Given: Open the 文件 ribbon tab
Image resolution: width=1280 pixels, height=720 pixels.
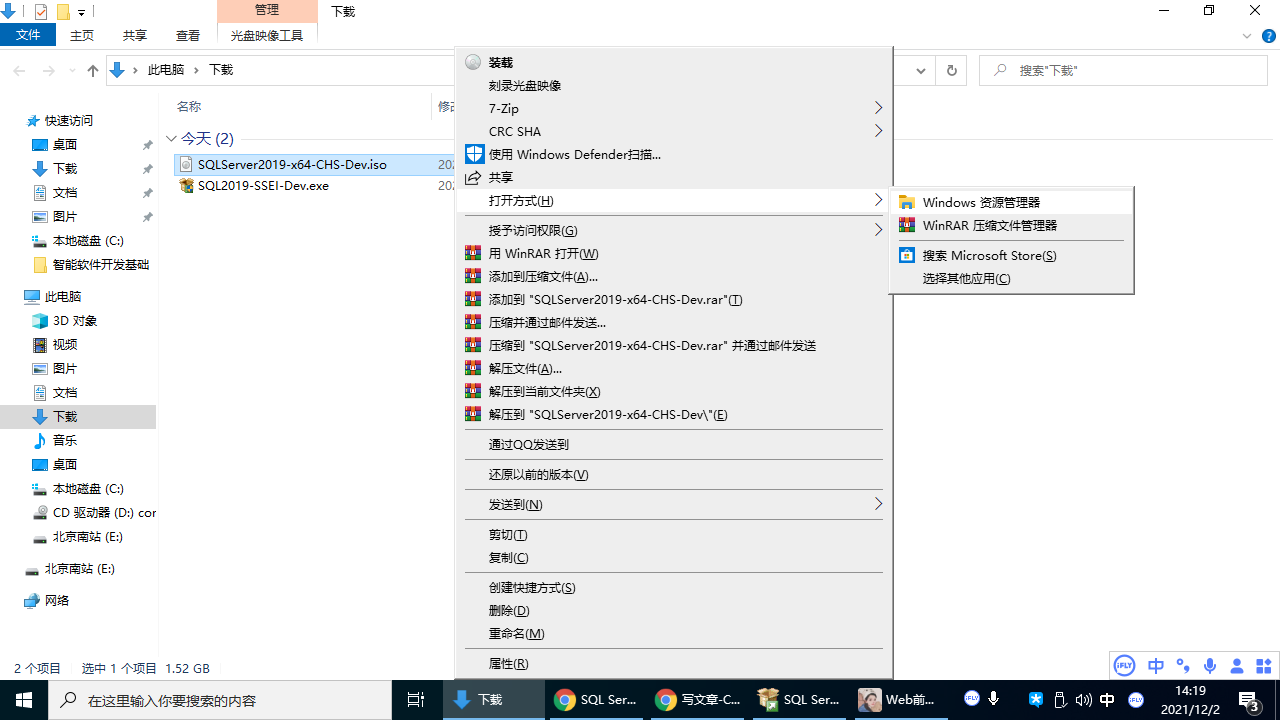Looking at the screenshot, I should click(x=28, y=34).
